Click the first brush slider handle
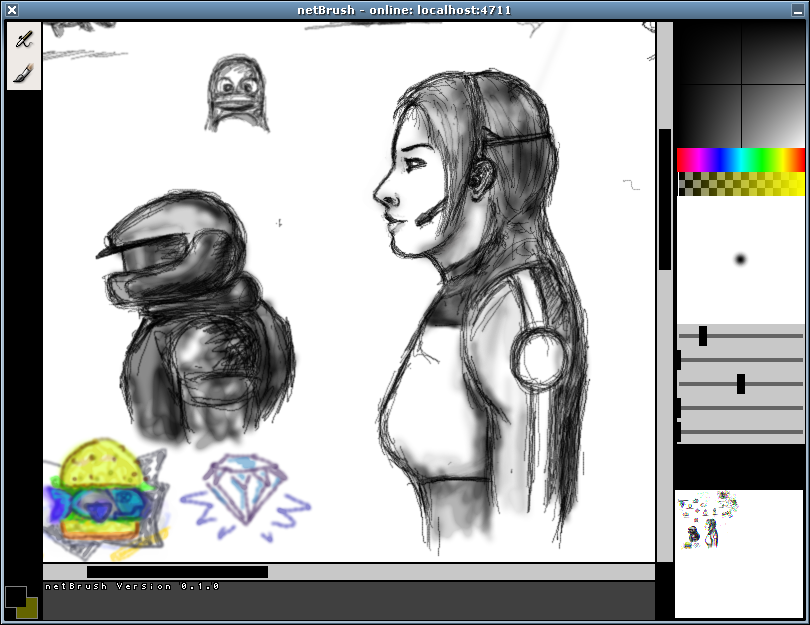 [x=703, y=336]
